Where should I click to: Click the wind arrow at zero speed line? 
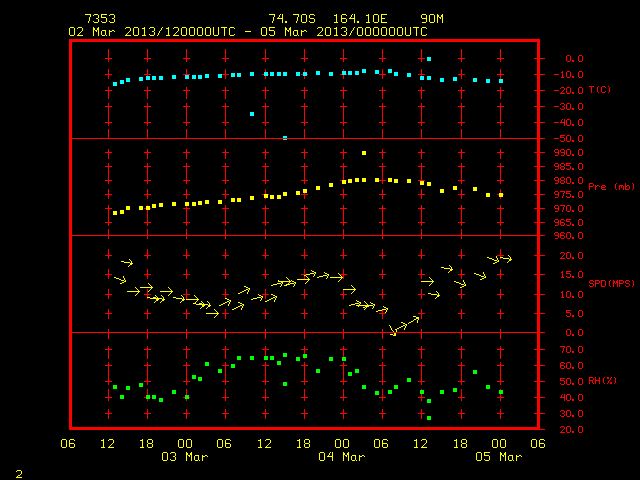[x=393, y=331]
